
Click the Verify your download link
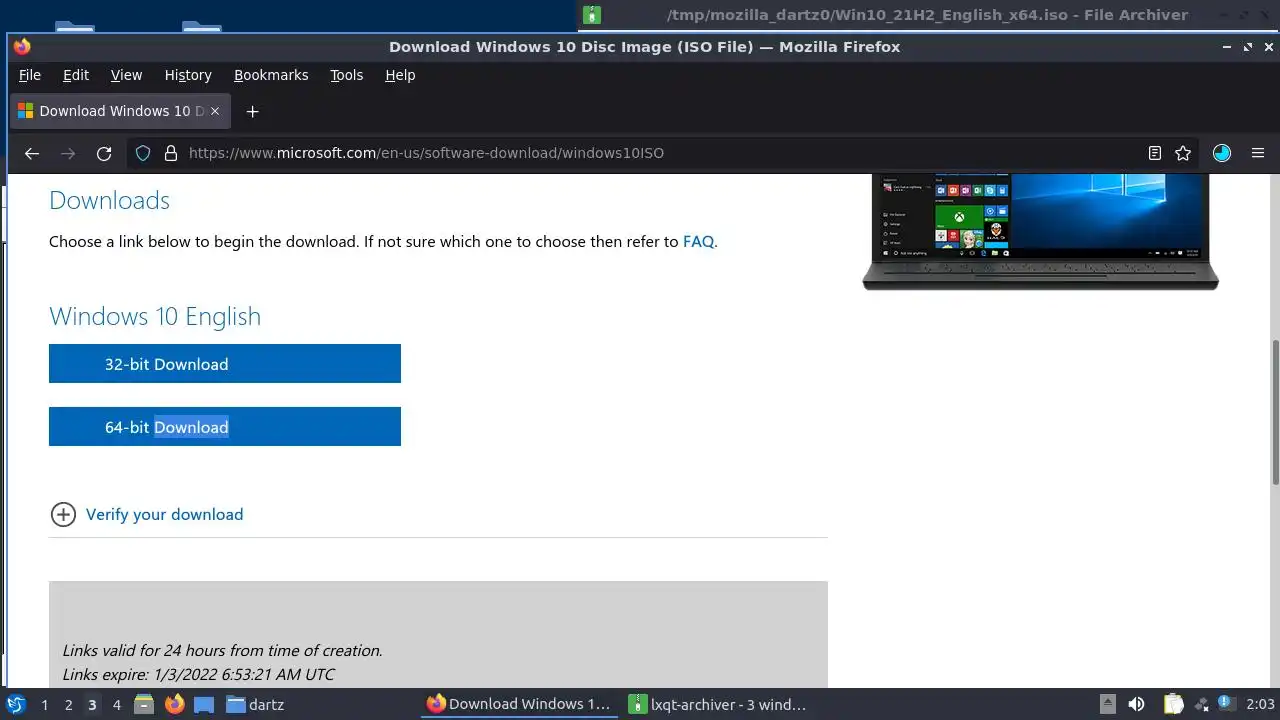164,514
